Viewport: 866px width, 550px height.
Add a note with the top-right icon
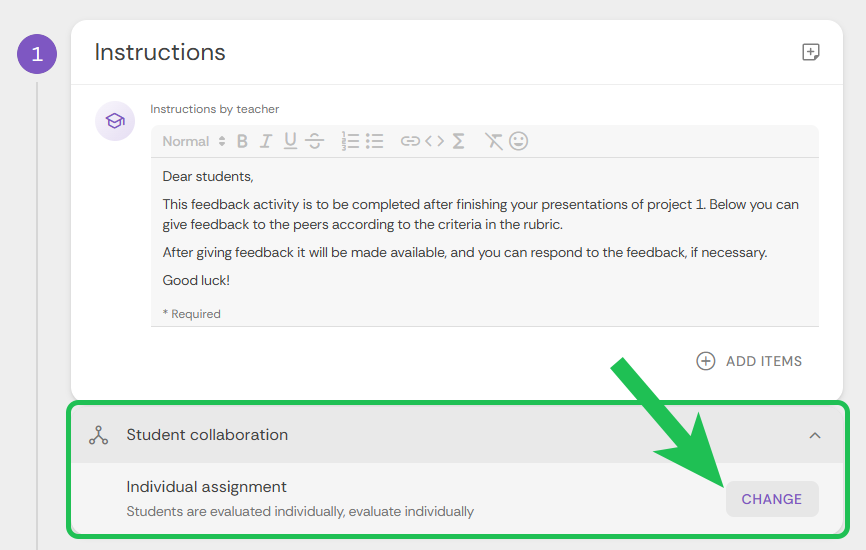pos(811,52)
